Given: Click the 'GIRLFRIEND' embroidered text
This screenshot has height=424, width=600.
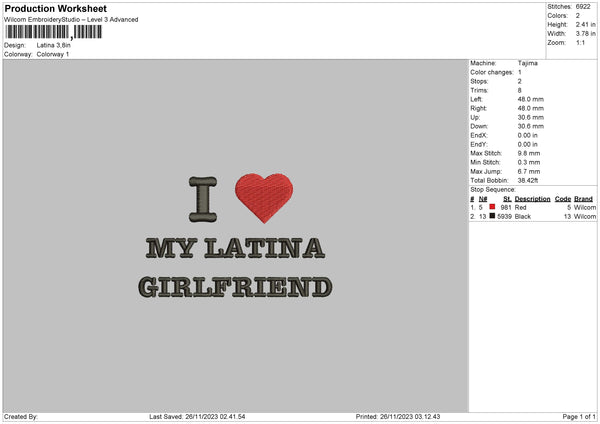Looking at the screenshot, I should pyautogui.click(x=235, y=287).
